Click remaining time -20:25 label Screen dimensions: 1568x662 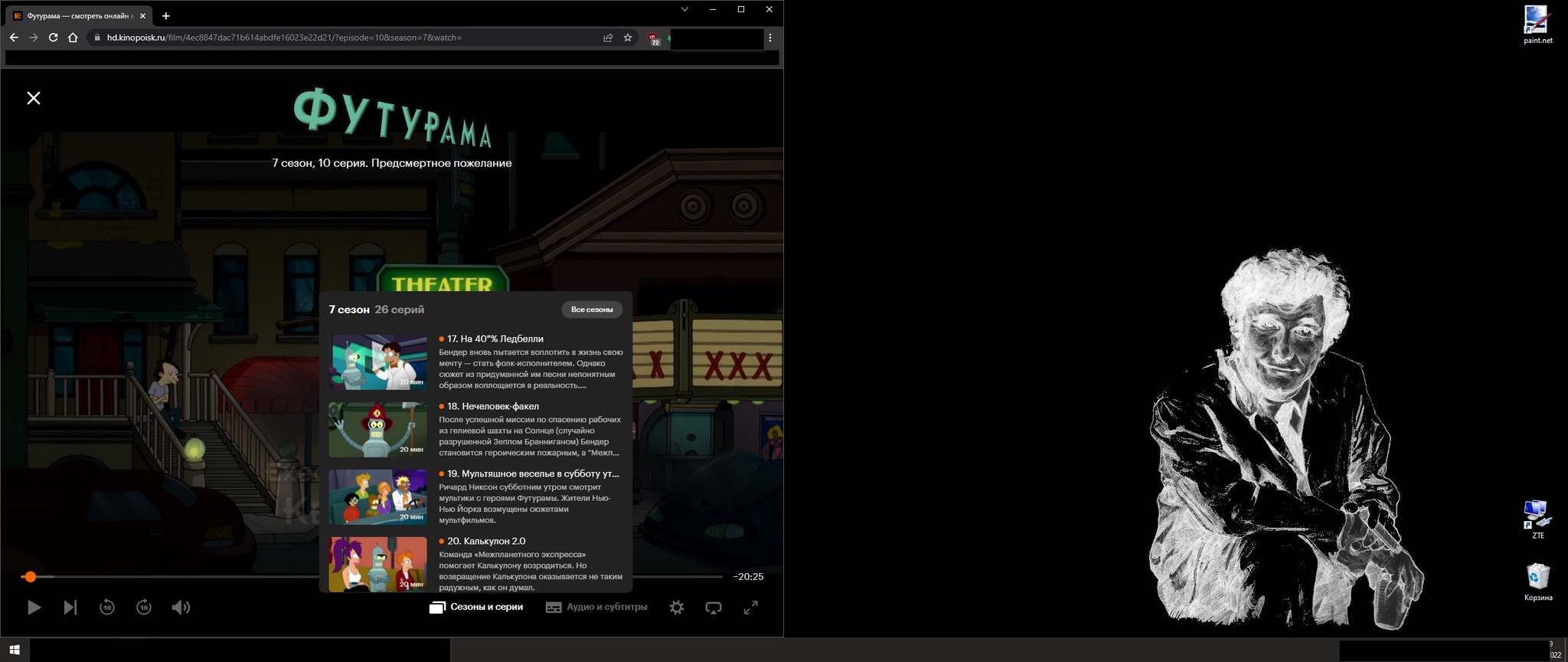748,577
